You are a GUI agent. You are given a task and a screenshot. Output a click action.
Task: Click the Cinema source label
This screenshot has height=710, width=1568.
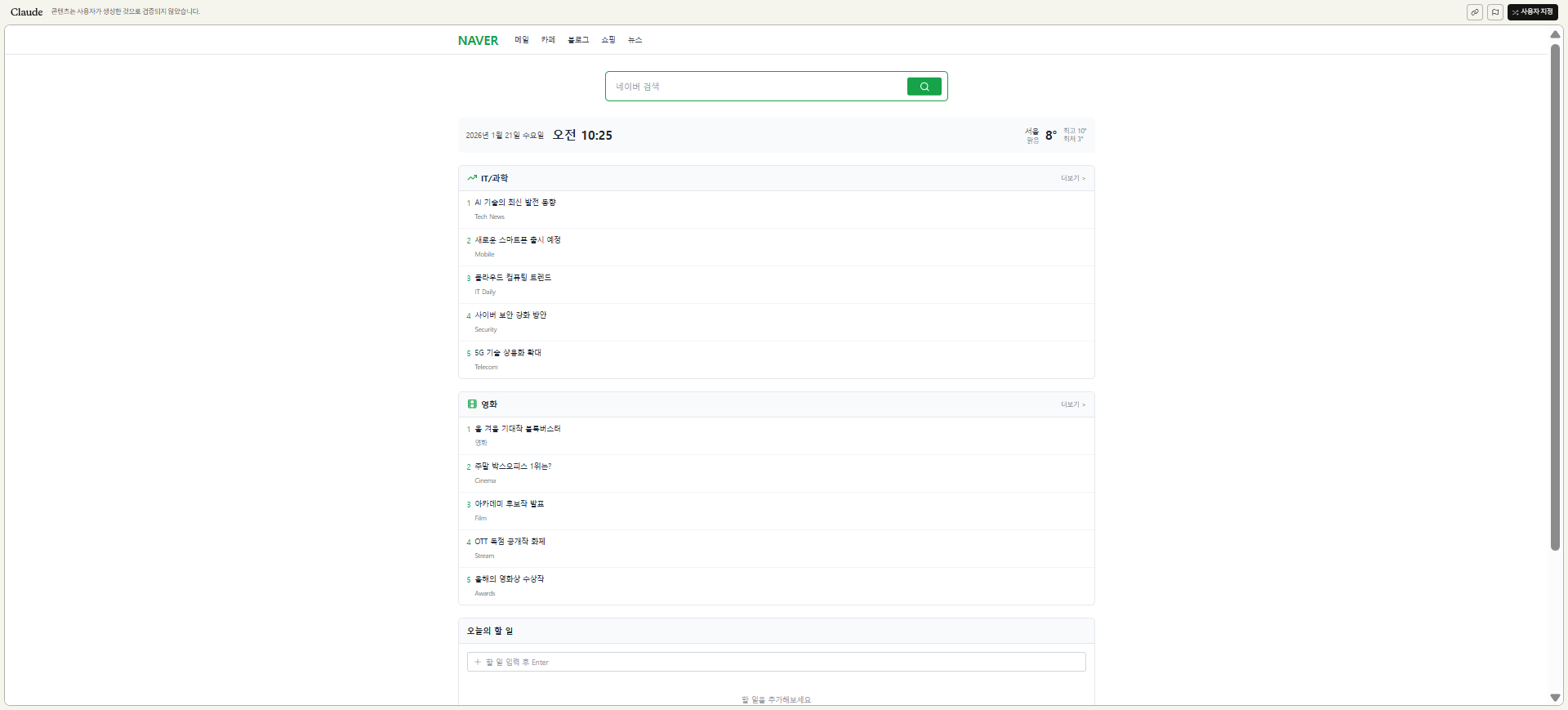(x=485, y=481)
